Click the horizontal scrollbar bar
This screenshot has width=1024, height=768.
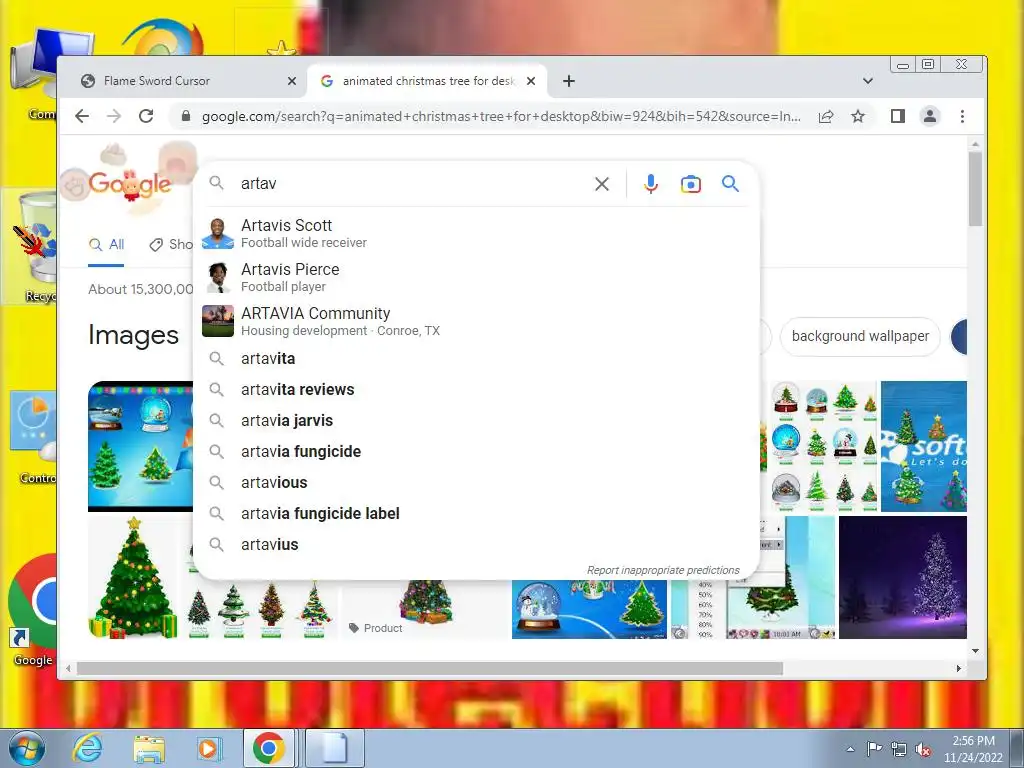(430, 668)
